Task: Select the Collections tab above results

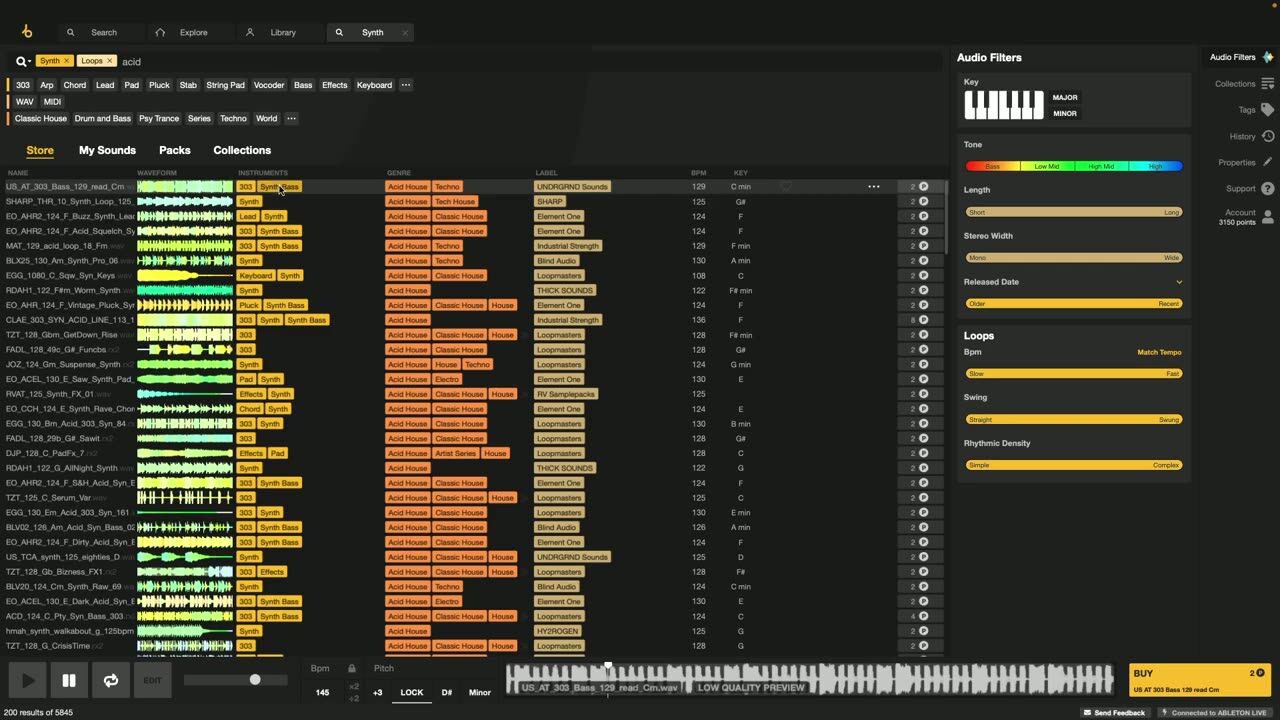Action: (242, 150)
